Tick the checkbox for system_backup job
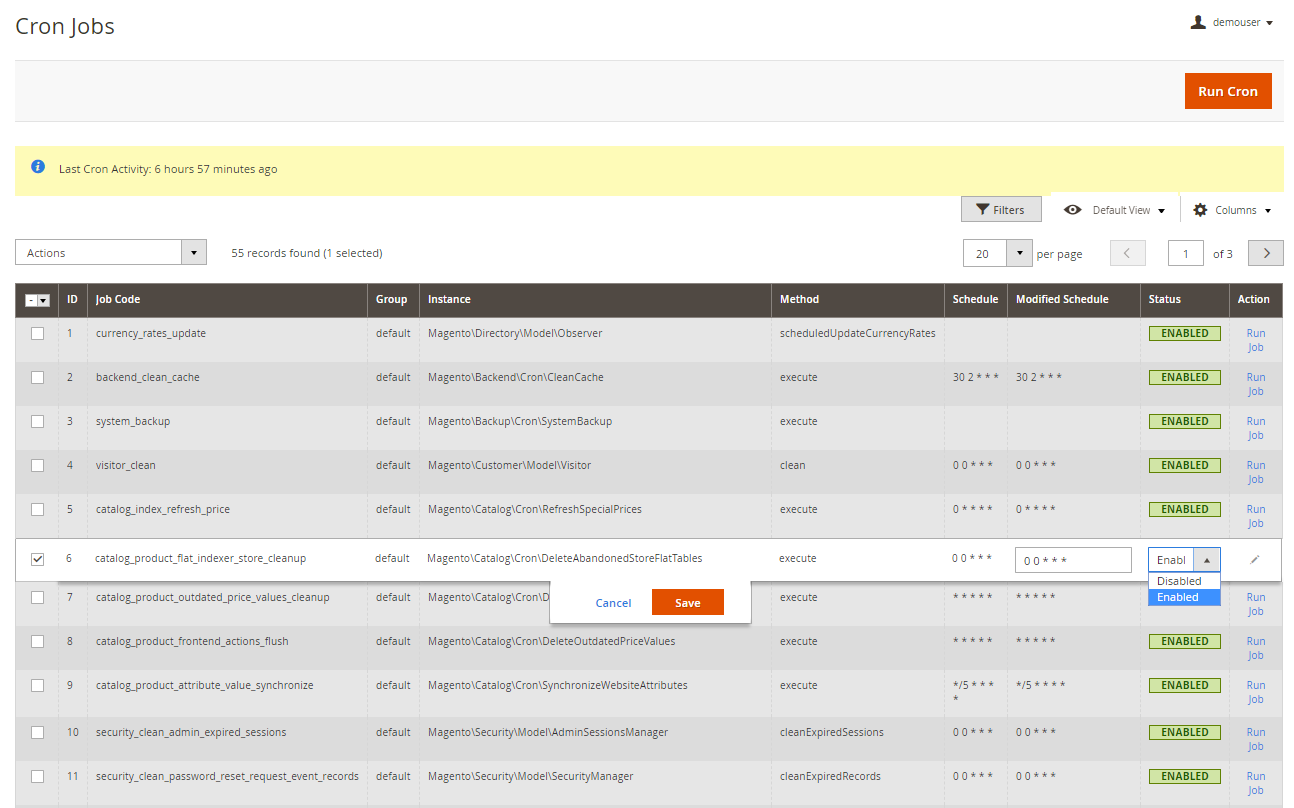 pos(37,422)
